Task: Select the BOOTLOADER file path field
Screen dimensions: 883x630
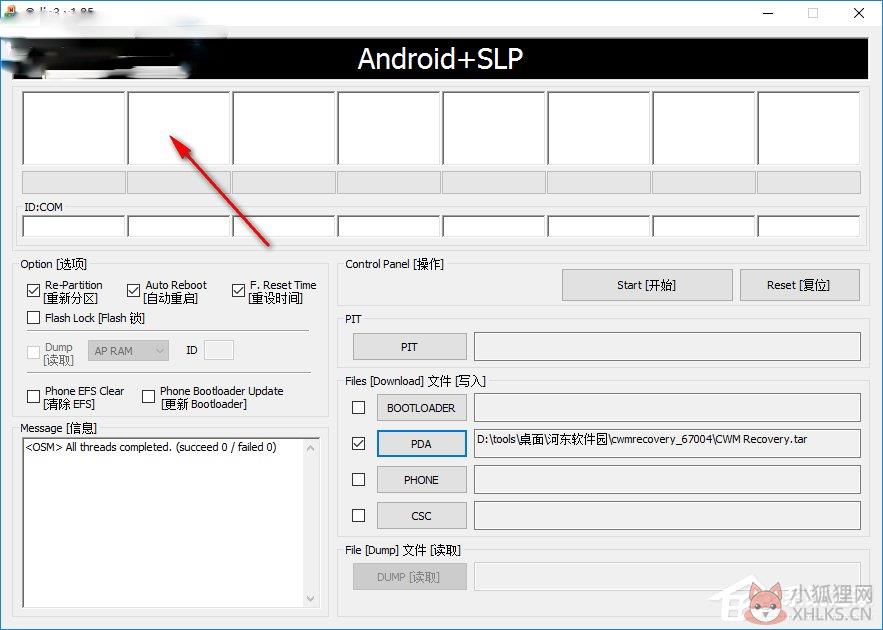Action: point(667,408)
